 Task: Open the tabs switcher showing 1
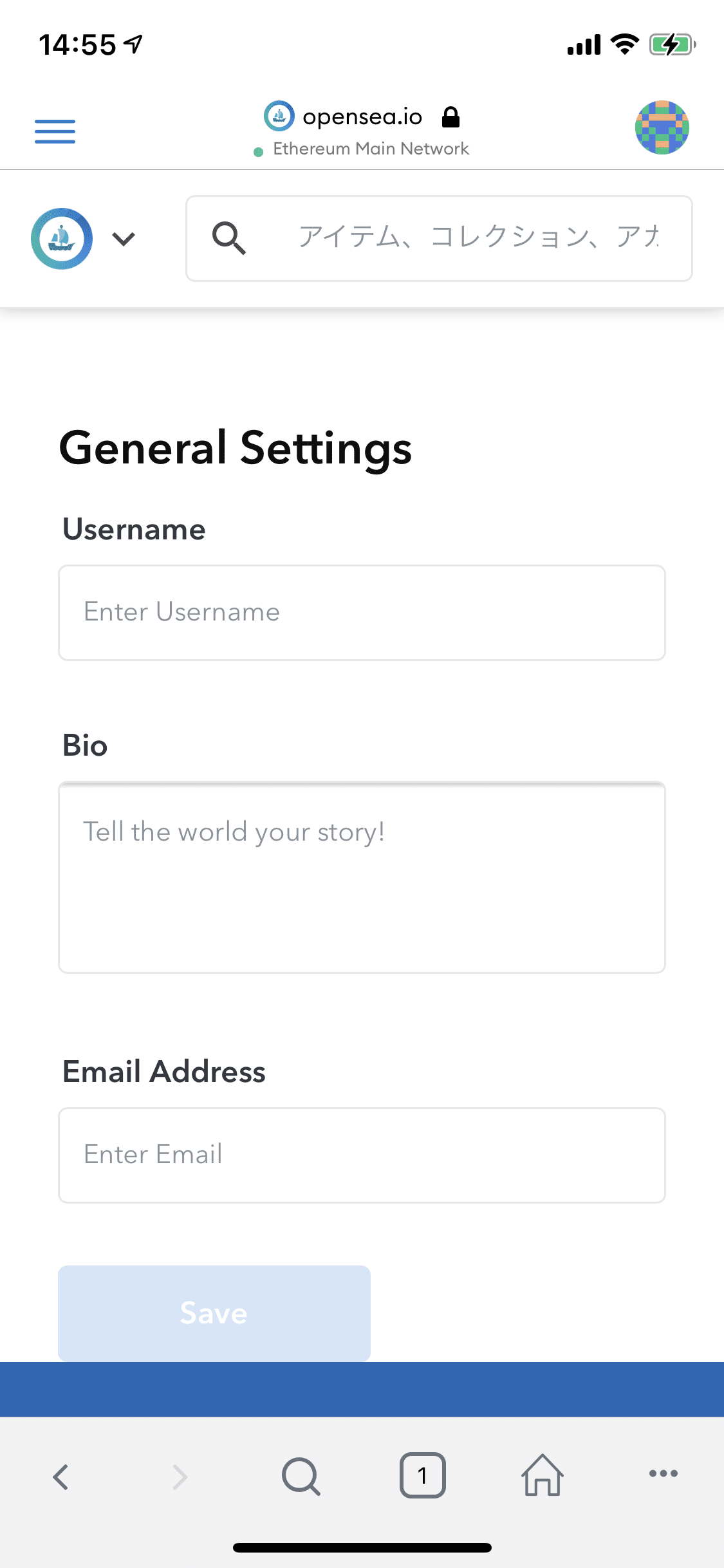422,1475
